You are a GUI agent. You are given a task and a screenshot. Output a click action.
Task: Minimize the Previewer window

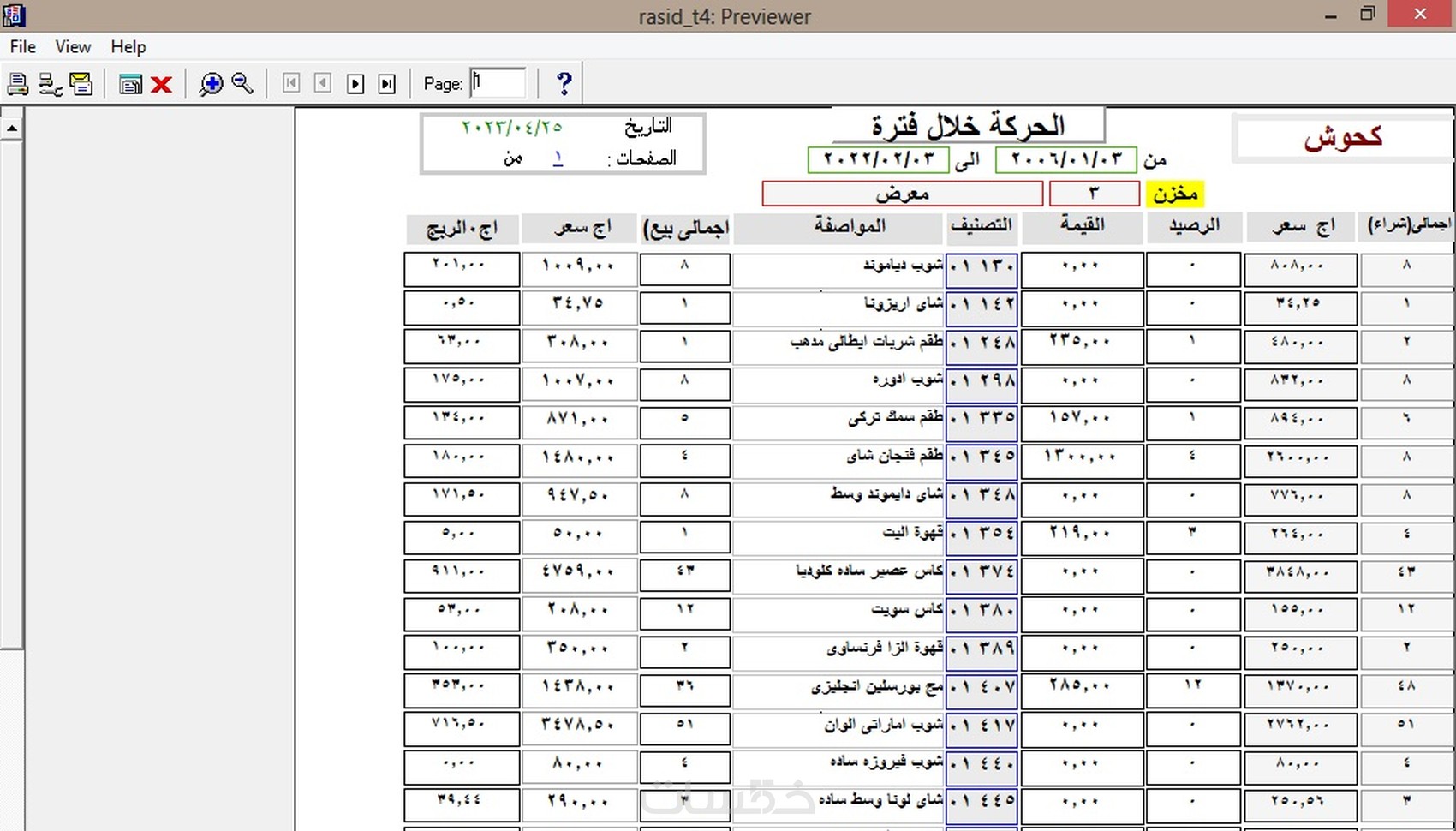(1331, 15)
